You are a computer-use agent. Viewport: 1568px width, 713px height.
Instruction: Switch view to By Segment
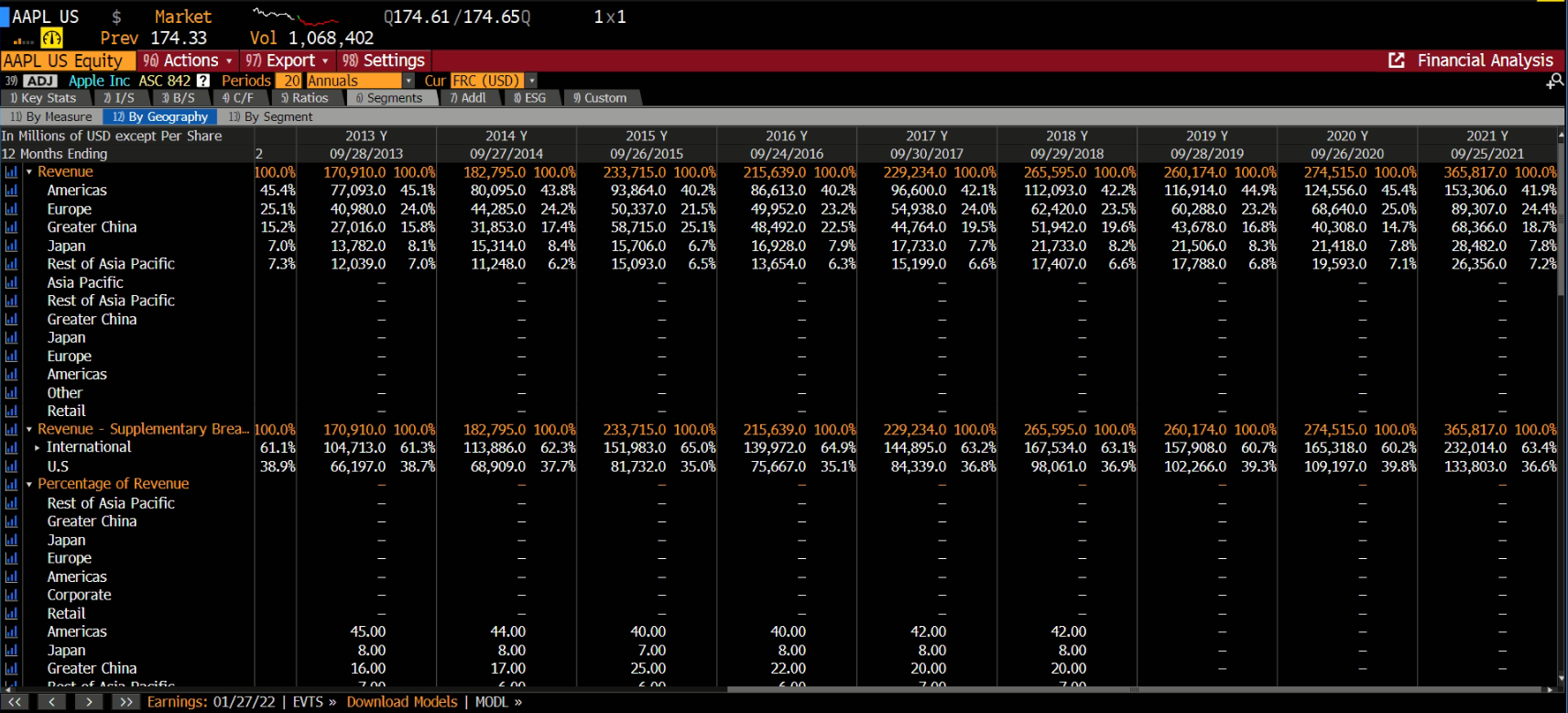click(271, 116)
